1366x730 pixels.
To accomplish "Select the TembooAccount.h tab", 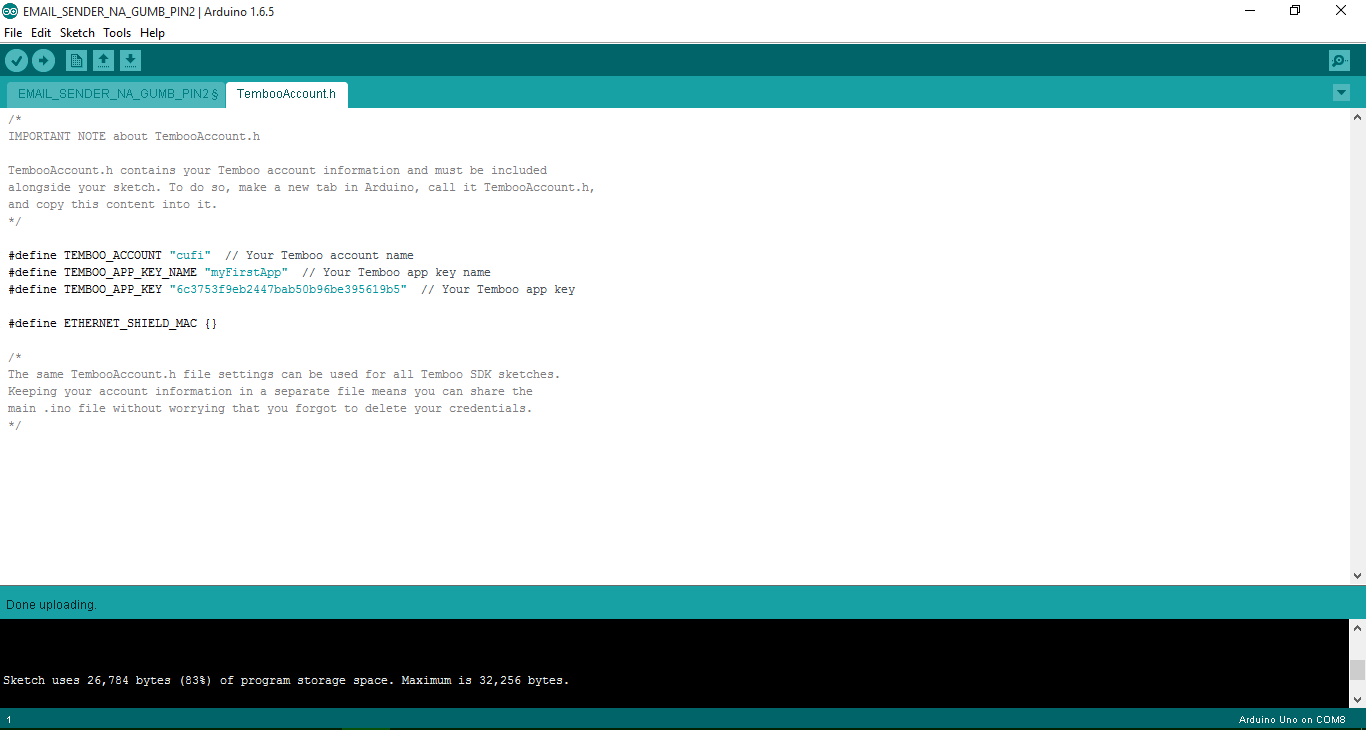I will pyautogui.click(x=286, y=94).
